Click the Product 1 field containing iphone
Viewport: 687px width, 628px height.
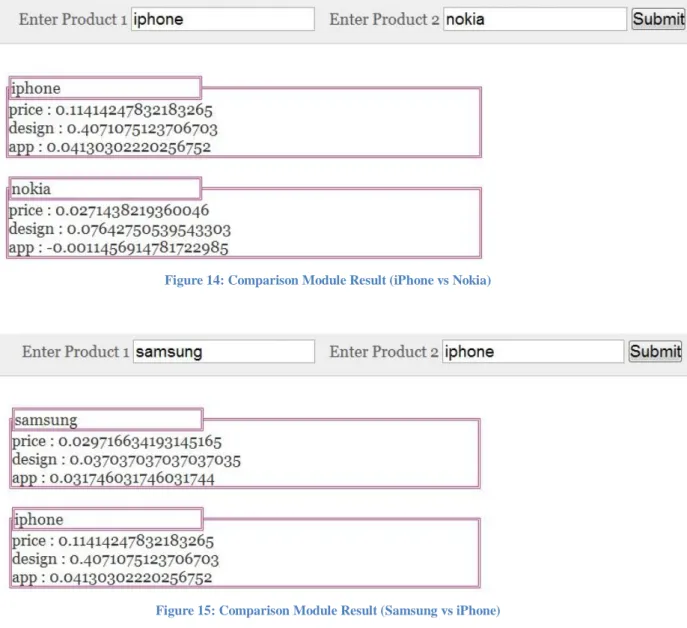[x=223, y=19]
